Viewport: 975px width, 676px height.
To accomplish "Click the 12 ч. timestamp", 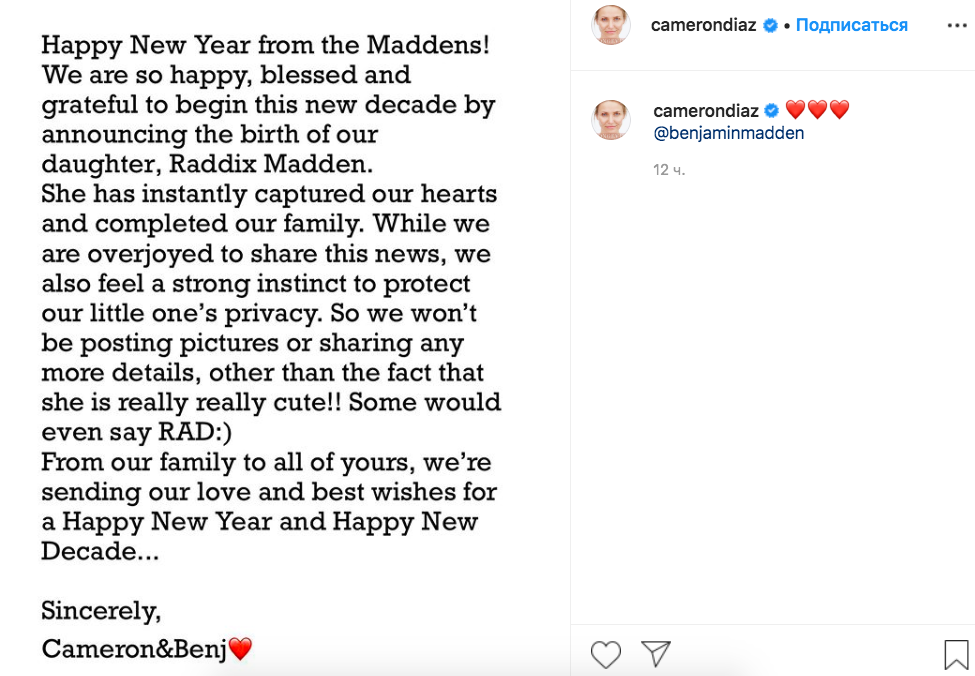I will [x=669, y=170].
